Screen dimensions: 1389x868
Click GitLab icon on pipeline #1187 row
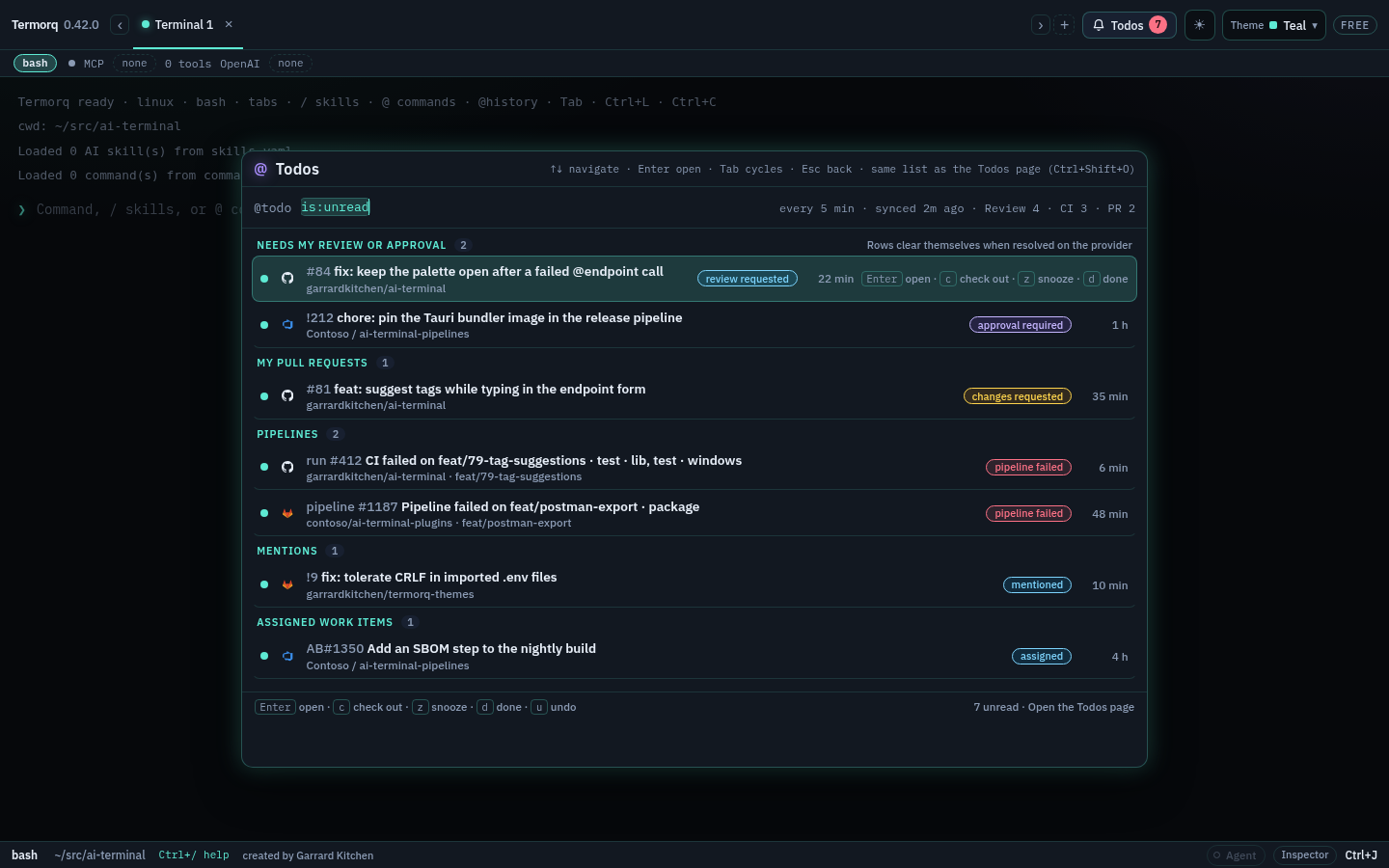(287, 514)
